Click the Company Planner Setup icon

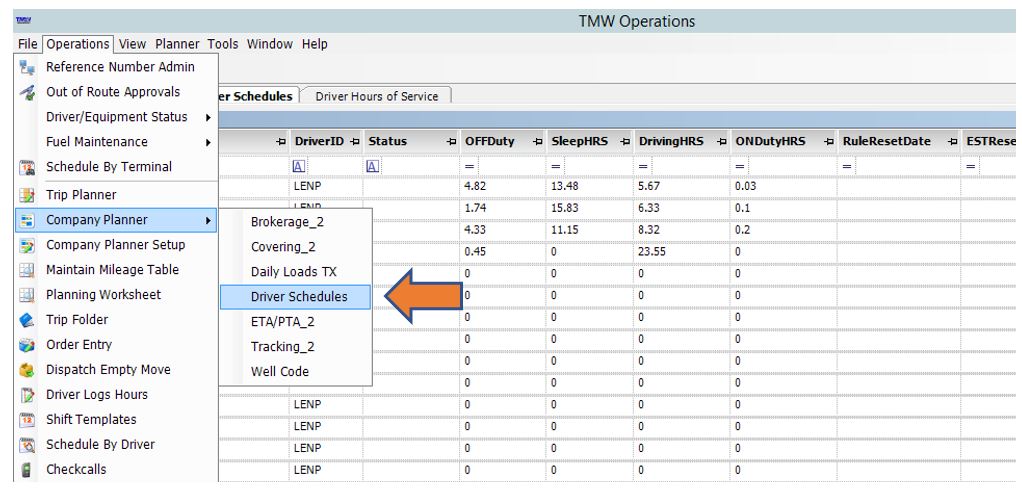tap(27, 245)
